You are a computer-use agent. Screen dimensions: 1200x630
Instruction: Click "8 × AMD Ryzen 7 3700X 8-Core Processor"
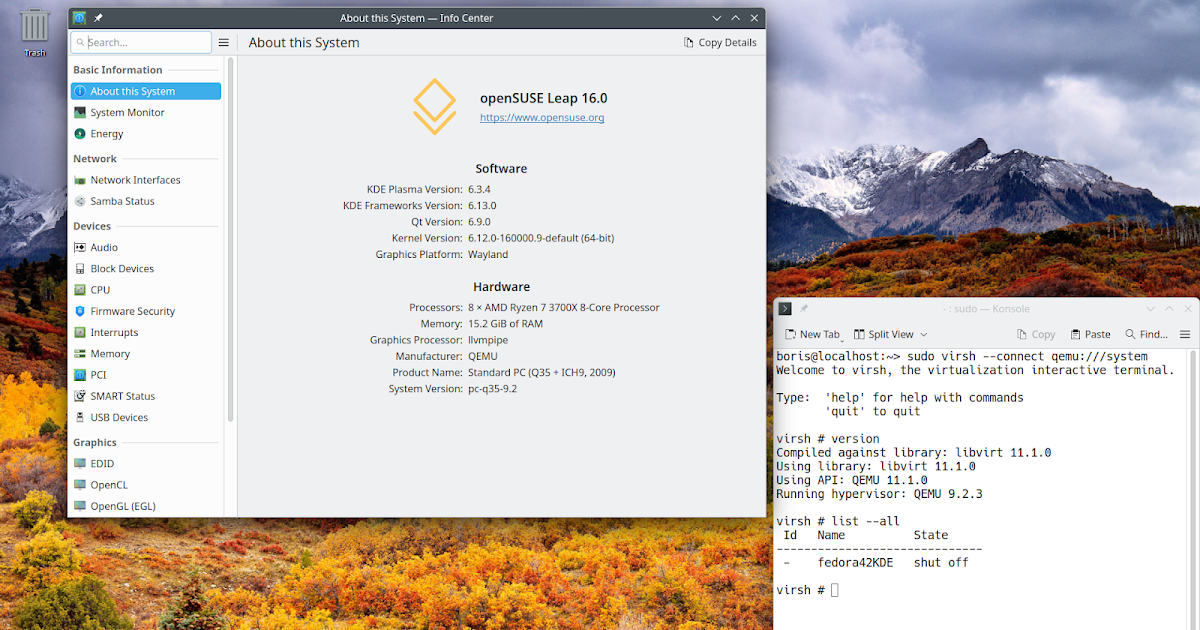tap(564, 308)
